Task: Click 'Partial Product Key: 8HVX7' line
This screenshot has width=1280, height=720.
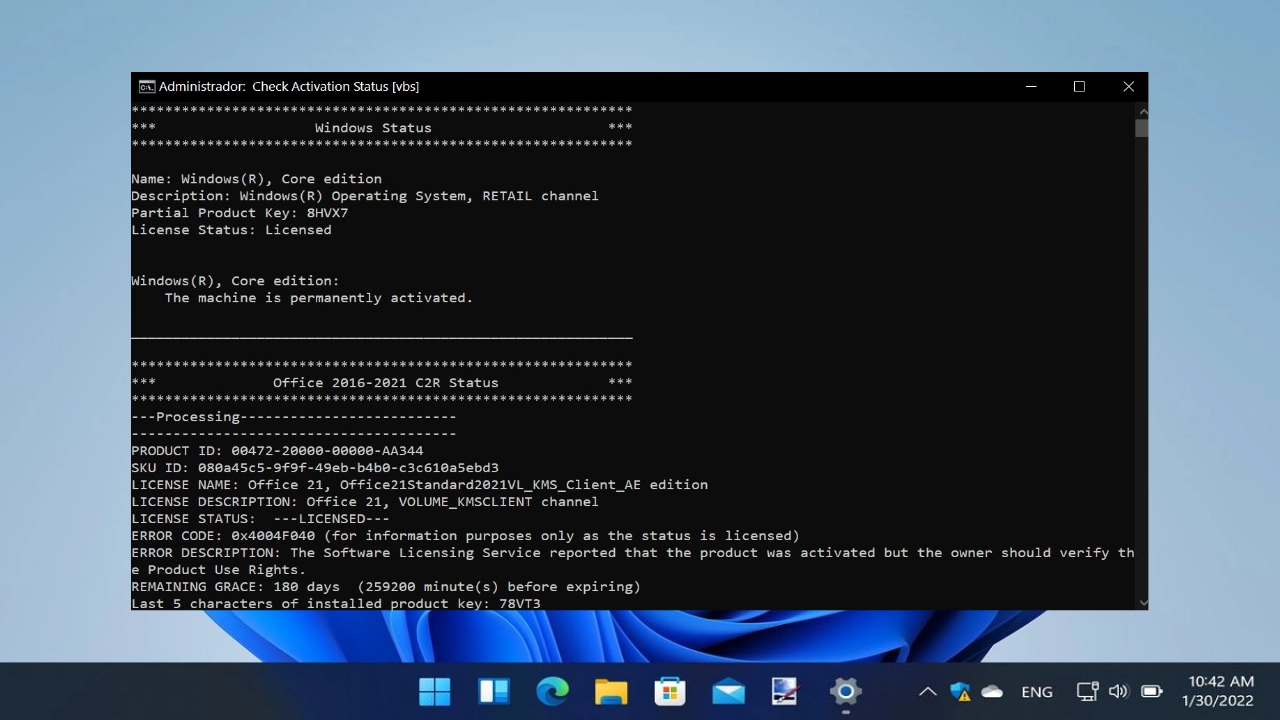Action: [240, 213]
